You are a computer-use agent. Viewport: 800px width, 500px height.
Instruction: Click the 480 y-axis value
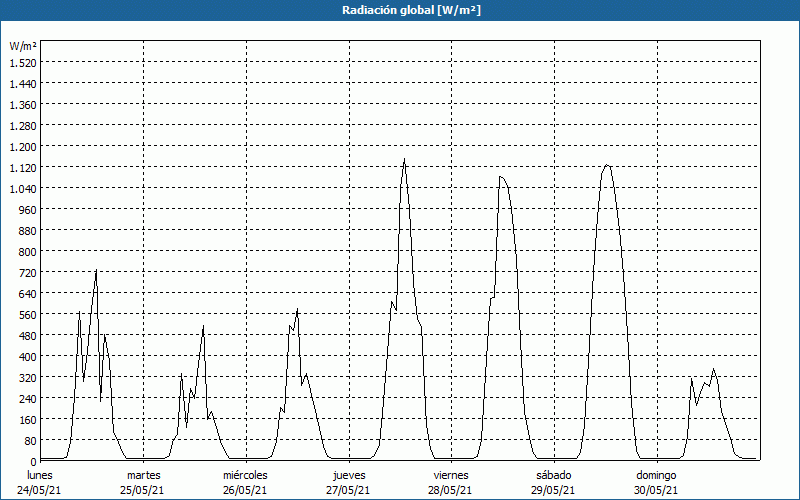(28, 335)
